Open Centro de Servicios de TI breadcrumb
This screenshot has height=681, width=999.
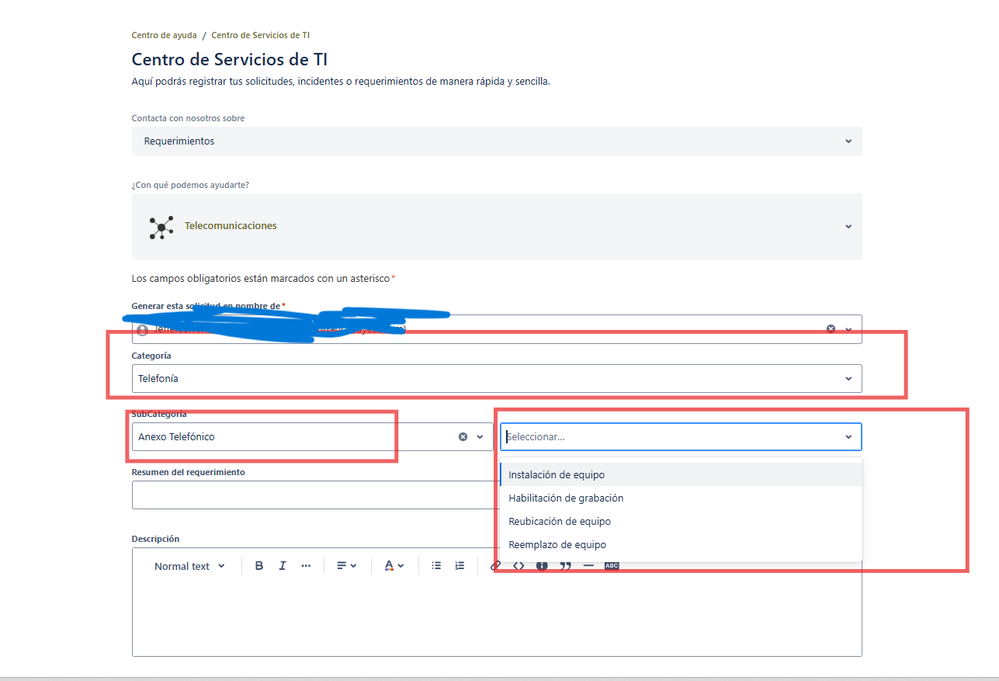[260, 35]
